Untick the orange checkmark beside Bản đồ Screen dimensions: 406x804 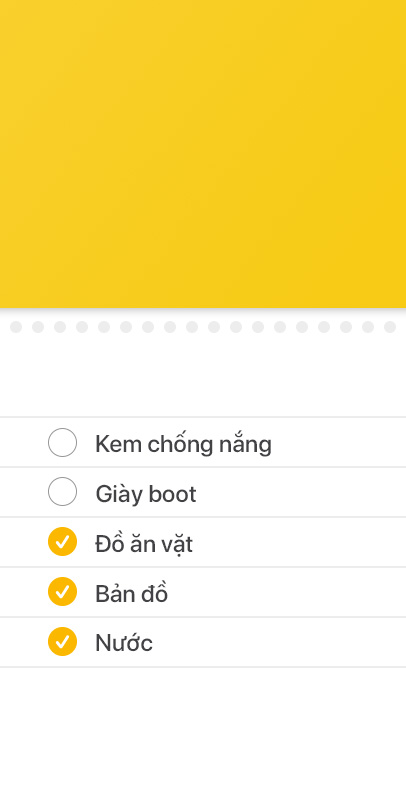coord(63,592)
